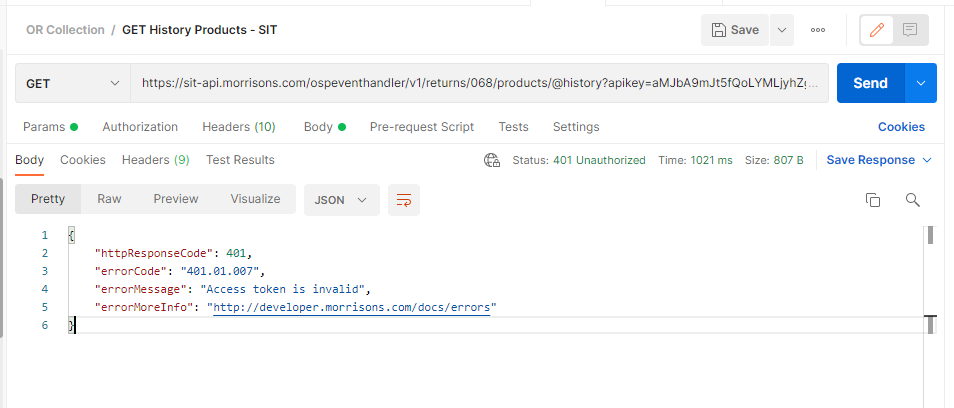Select the Pretty view
Screen dimensions: 954x408
pos(48,199)
